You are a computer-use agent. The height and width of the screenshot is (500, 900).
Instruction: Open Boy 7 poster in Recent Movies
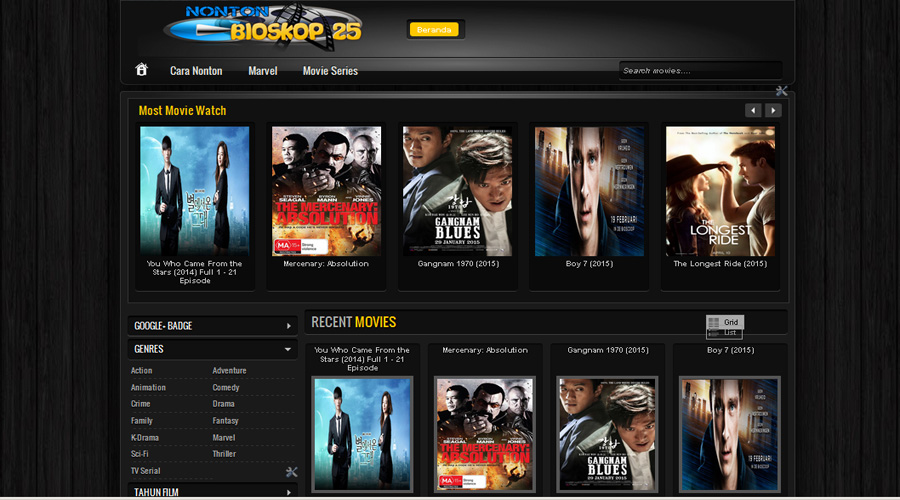pos(730,434)
